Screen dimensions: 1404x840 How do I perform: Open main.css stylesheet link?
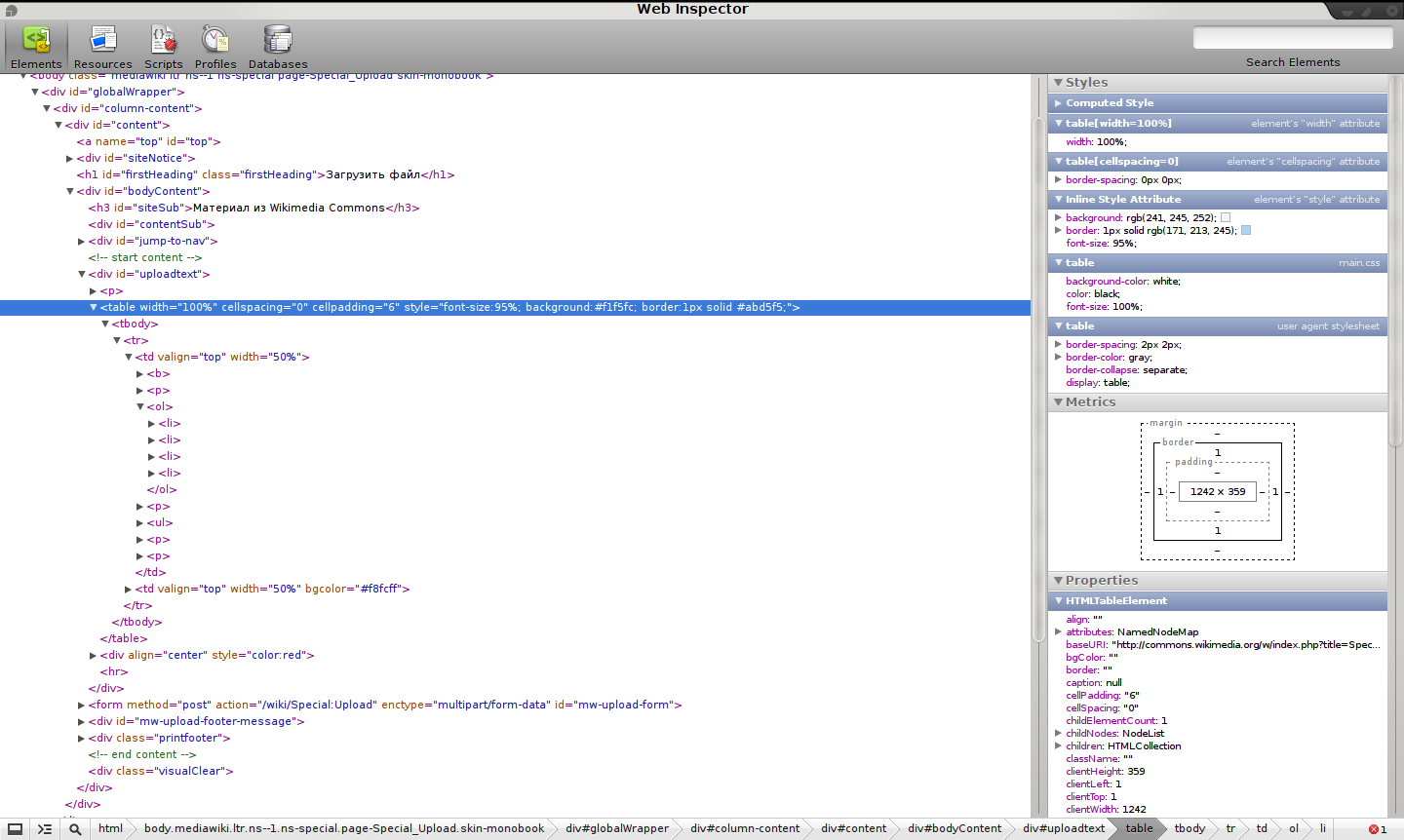[x=1359, y=263]
